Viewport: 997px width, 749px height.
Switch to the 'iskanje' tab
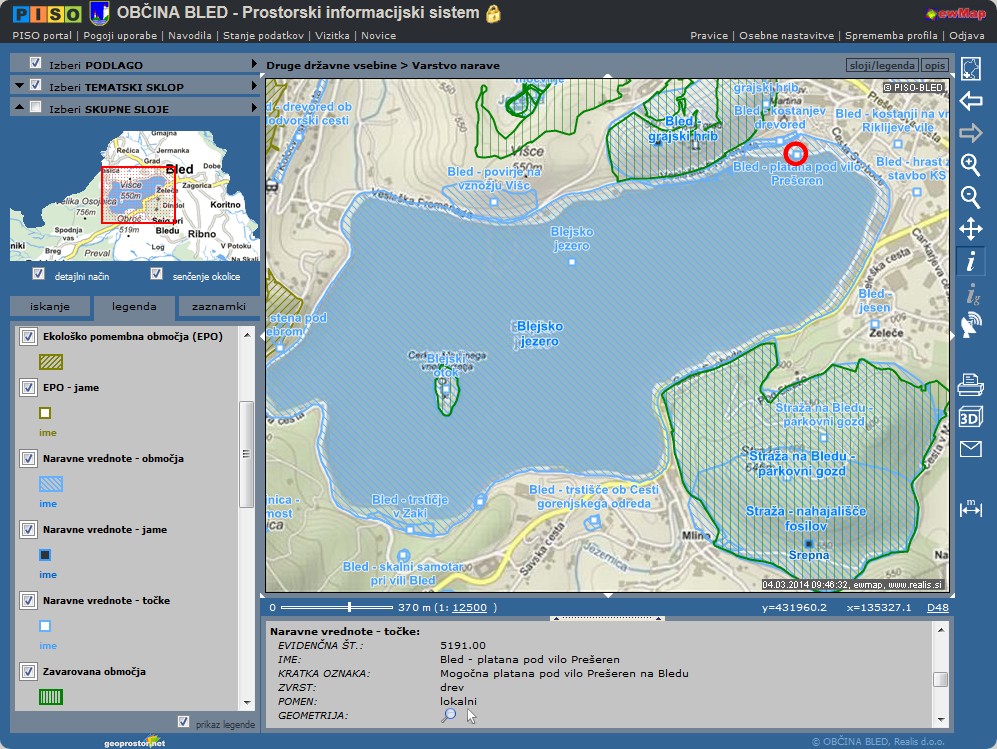pyautogui.click(x=49, y=307)
